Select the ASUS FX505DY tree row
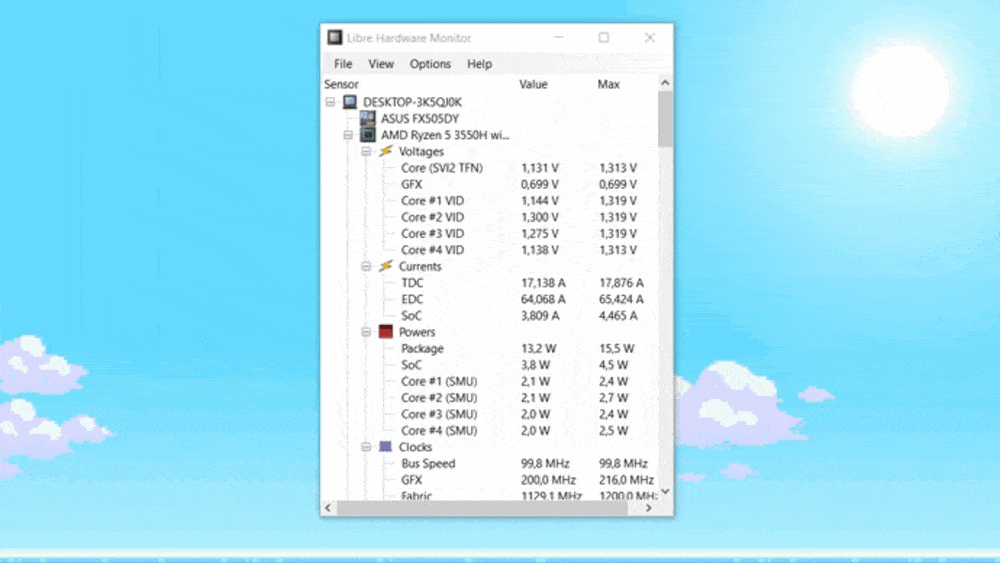The image size is (1000, 563). coord(420,119)
